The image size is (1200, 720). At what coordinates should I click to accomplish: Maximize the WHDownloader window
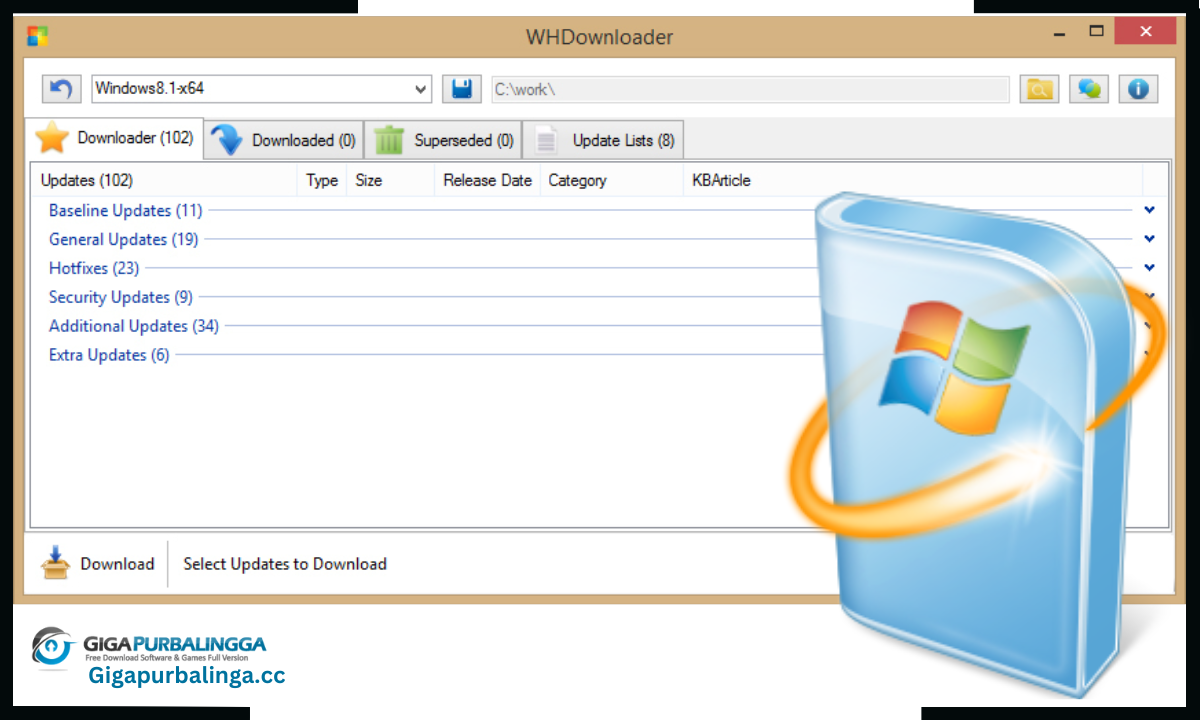coord(1097,32)
